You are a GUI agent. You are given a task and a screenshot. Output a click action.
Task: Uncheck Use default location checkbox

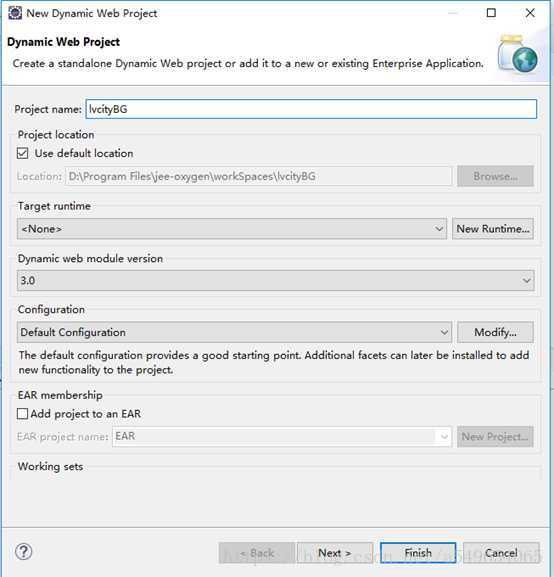(22, 153)
